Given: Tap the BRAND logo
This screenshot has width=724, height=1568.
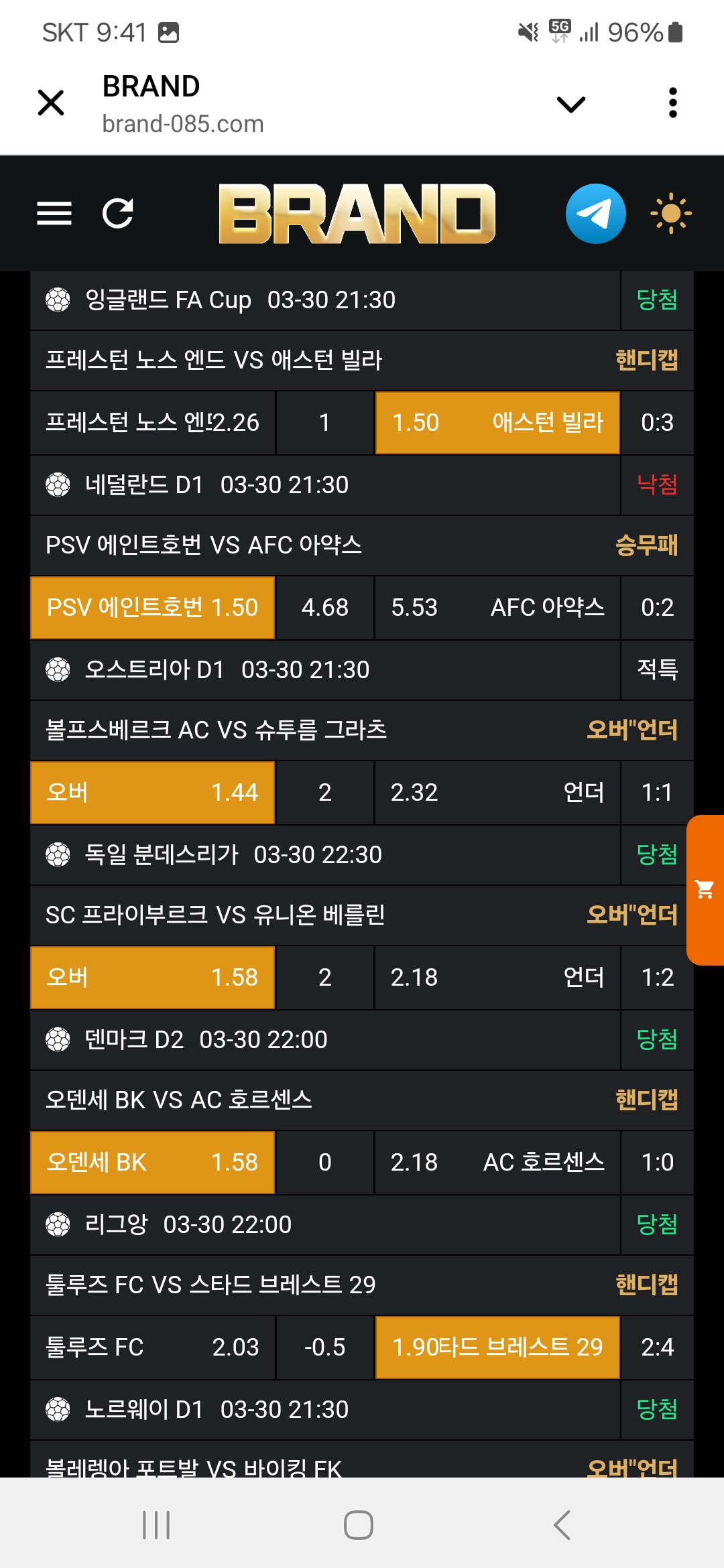Looking at the screenshot, I should (x=357, y=214).
